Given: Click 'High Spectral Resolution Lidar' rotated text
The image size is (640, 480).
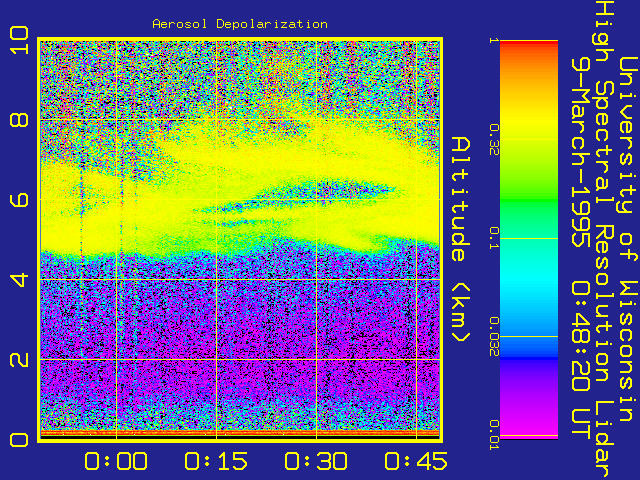Looking at the screenshot, I should click(x=605, y=240).
